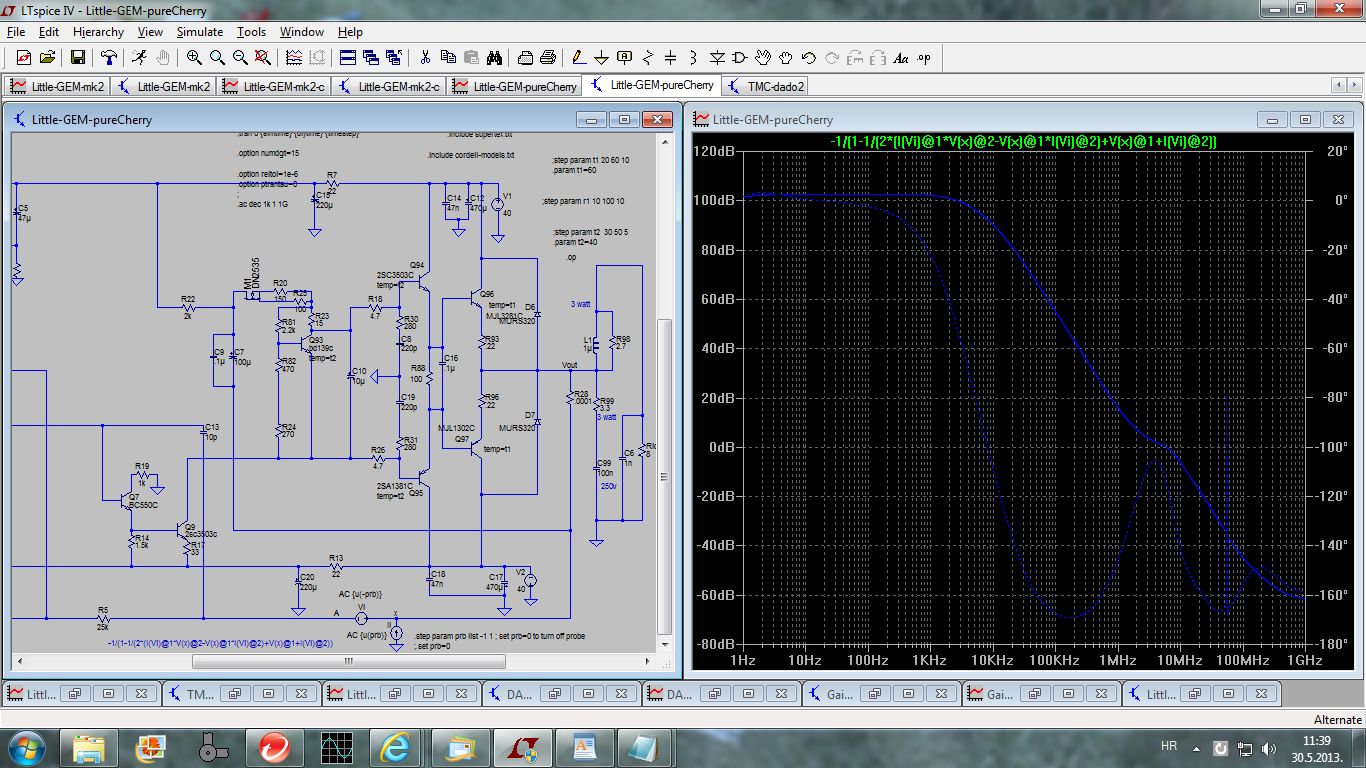Open the Window menu
Image resolution: width=1366 pixels, height=768 pixels.
point(301,32)
